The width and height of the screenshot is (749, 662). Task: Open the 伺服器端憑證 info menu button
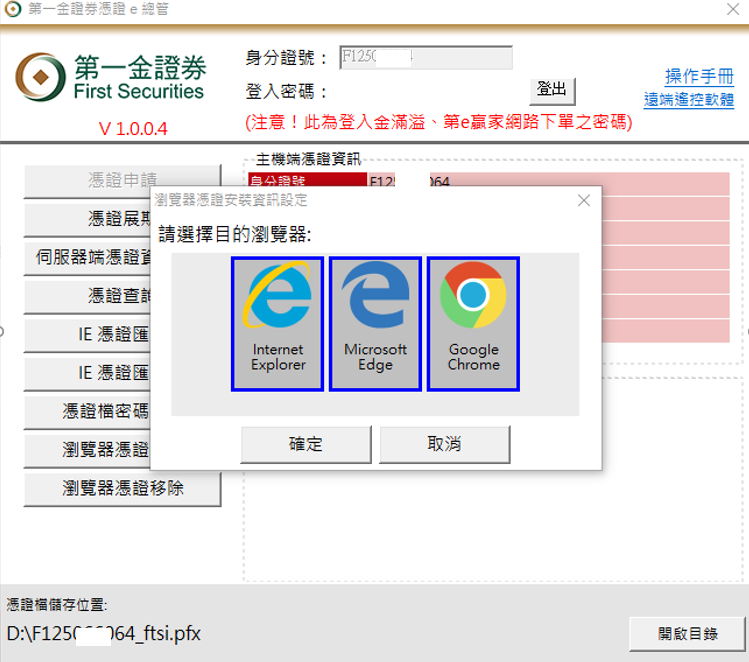click(88, 257)
